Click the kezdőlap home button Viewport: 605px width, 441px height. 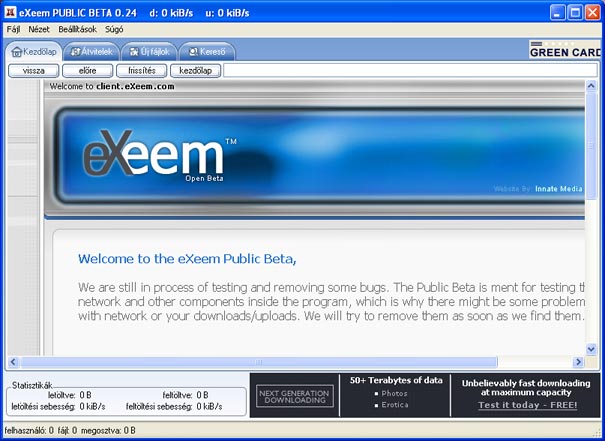pos(195,71)
